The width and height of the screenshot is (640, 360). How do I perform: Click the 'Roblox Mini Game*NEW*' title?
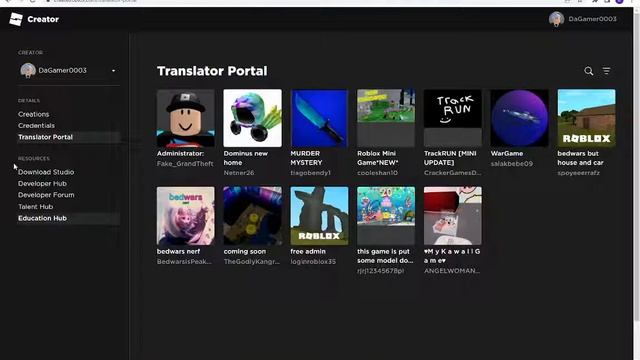[x=378, y=158]
